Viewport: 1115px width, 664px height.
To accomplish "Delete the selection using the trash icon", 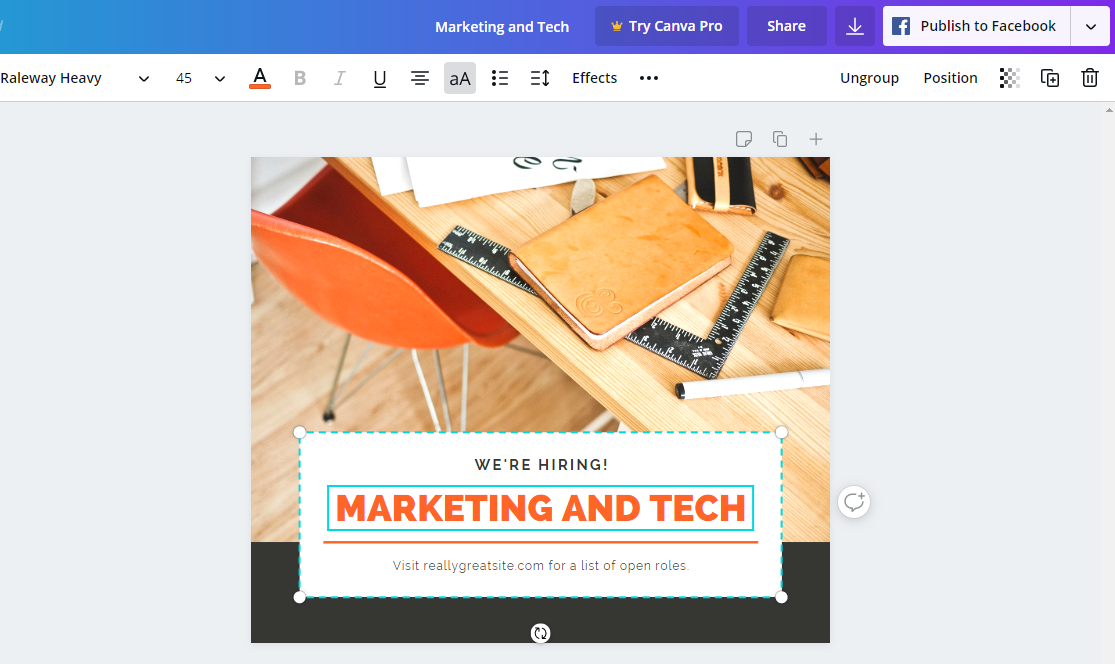I will [x=1090, y=78].
